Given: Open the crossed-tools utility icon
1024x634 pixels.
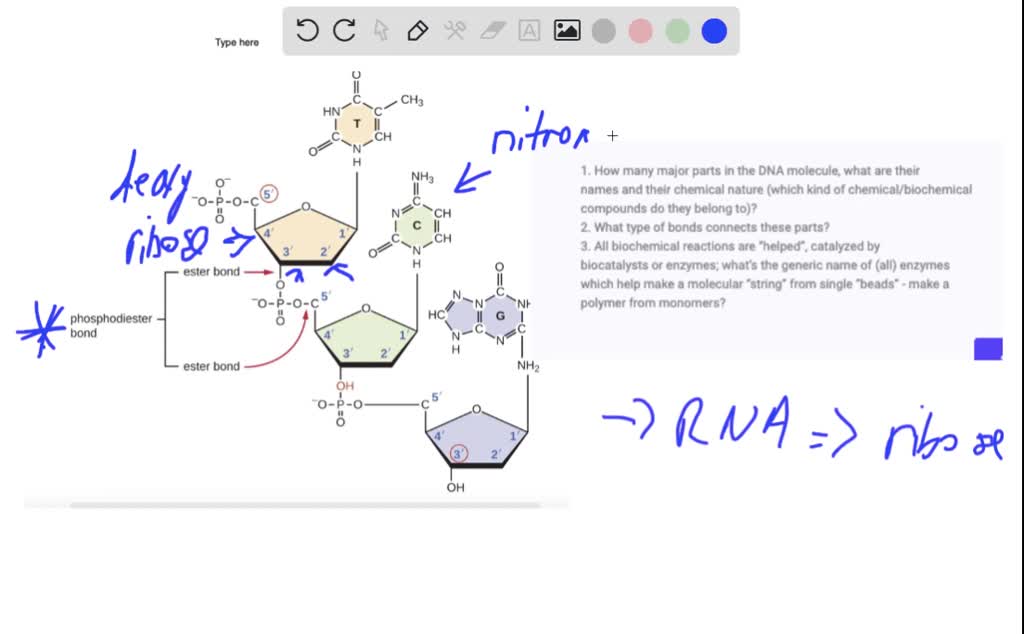Looking at the screenshot, I should pos(455,30).
